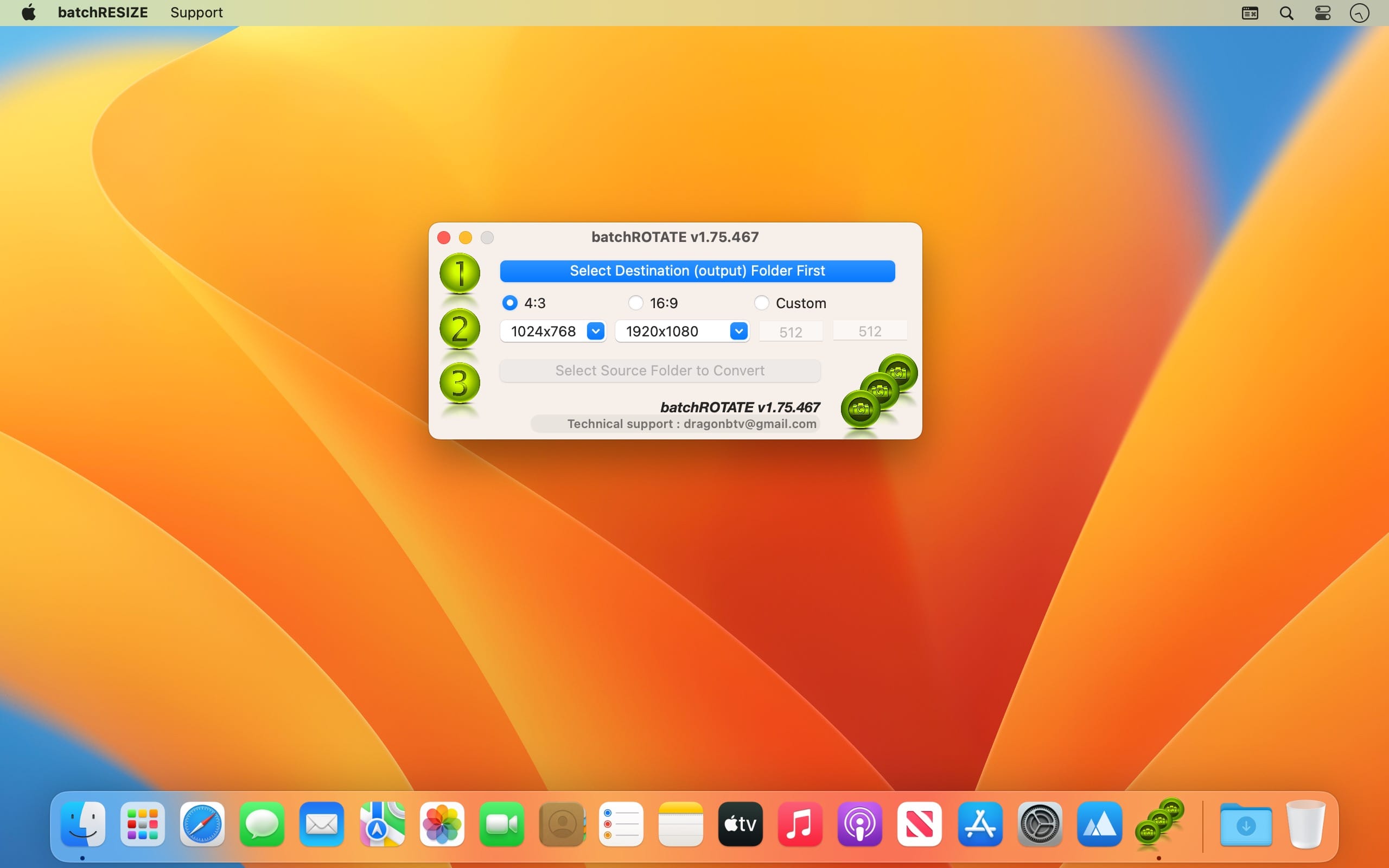Click the custom width field showing 512
This screenshot has height=868, width=1389.
[x=791, y=332]
